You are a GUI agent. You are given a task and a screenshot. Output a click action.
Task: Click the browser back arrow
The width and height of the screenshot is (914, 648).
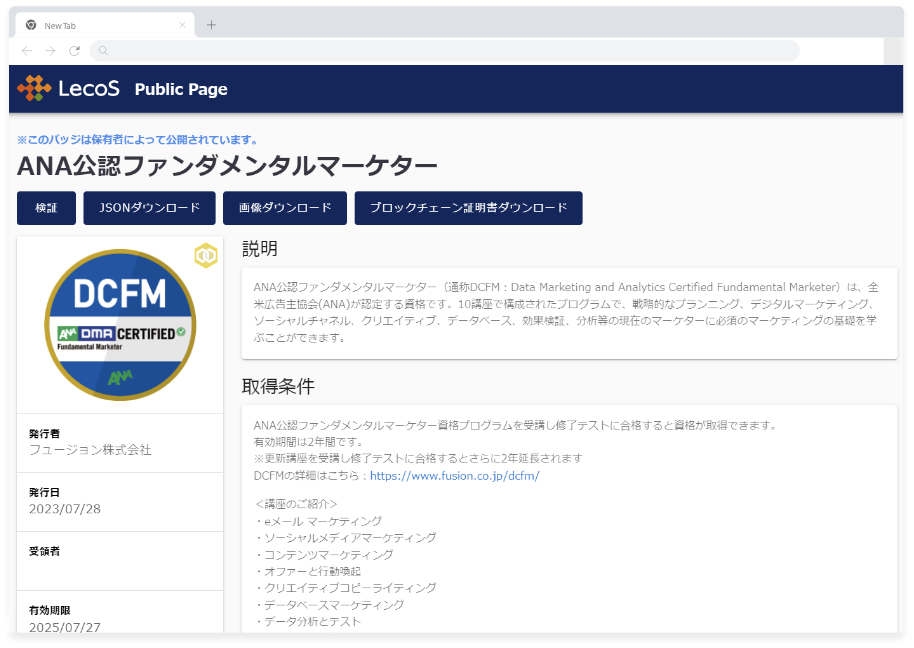[x=27, y=51]
